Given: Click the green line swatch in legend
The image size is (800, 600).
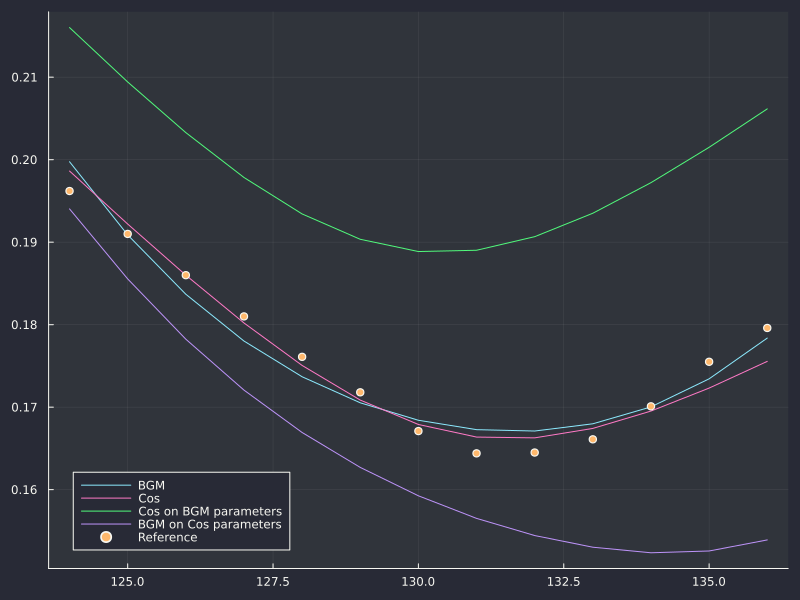Looking at the screenshot, I should [x=106, y=511].
